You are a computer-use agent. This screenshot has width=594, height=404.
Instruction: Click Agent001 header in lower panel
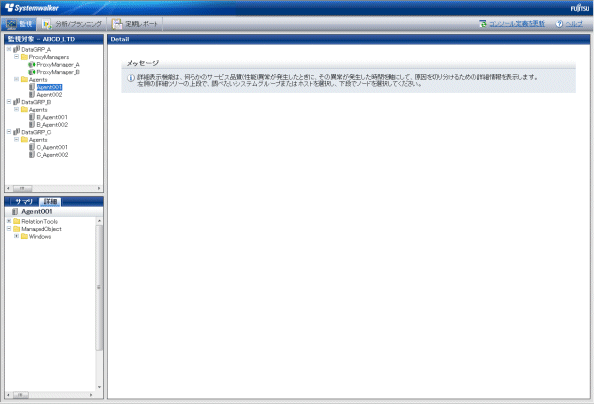pyautogui.click(x=37, y=211)
